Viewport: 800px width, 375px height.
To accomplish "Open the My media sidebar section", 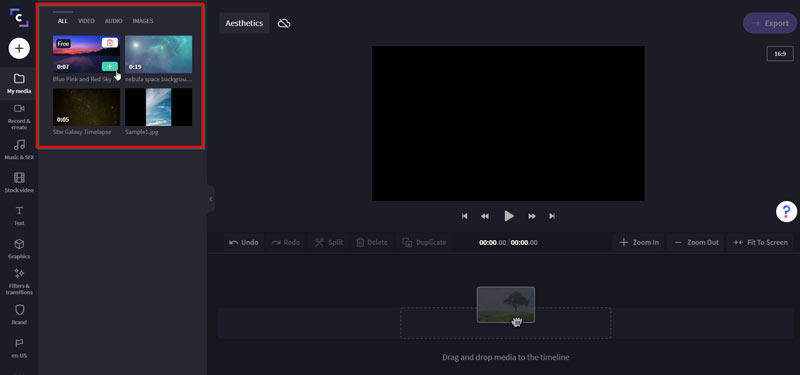I will click(x=19, y=84).
